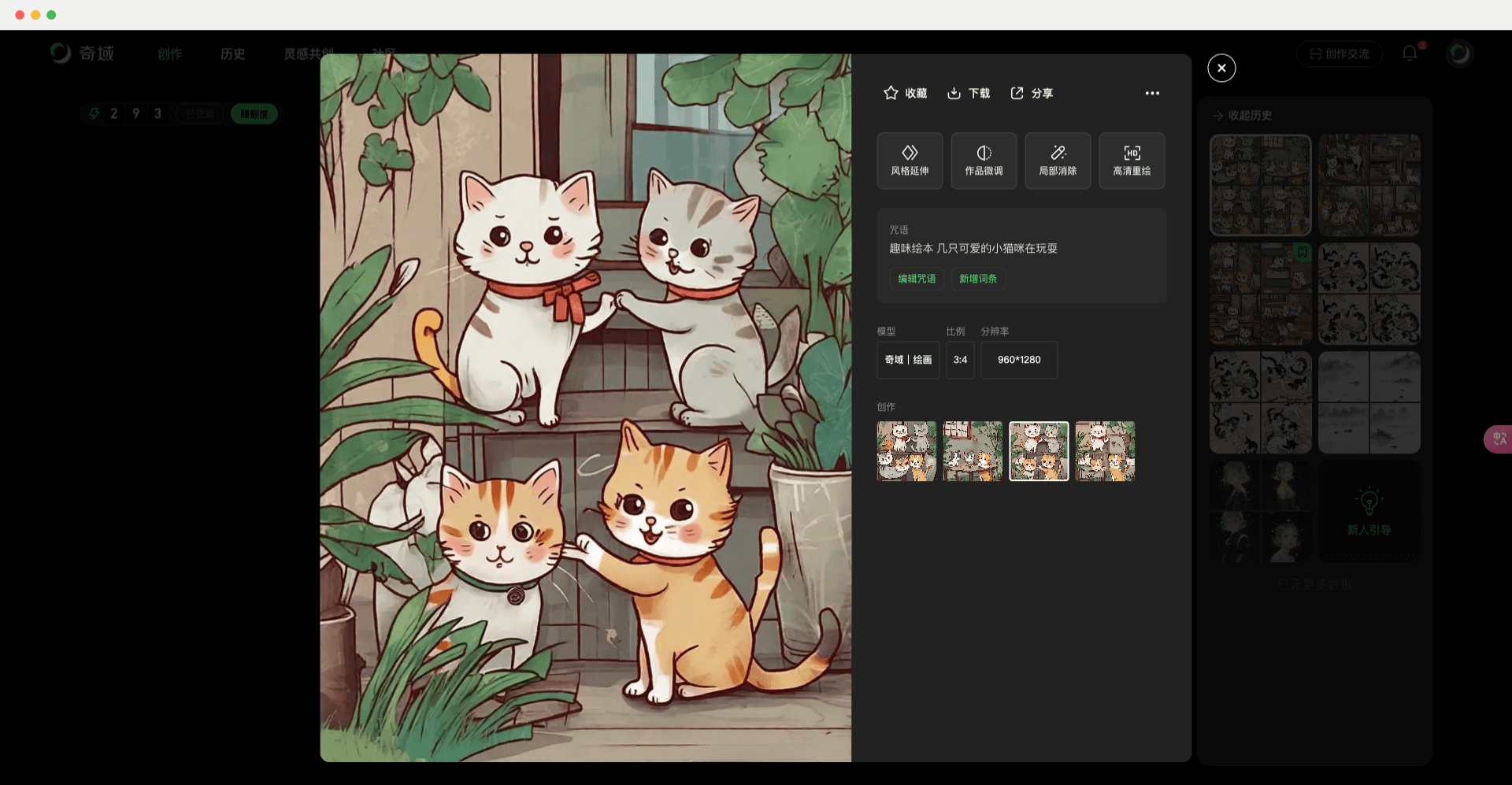Image resolution: width=1512 pixels, height=785 pixels.
Task: Open the three-dot more options menu
Action: point(1152,93)
